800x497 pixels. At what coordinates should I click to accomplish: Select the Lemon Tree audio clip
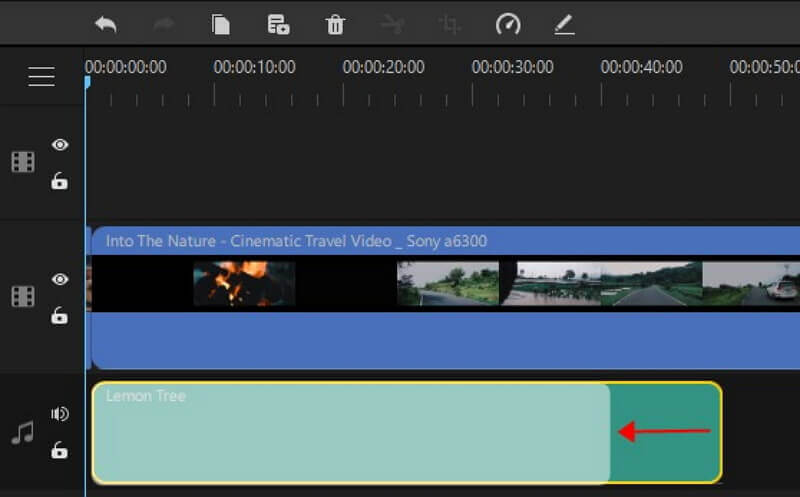407,432
